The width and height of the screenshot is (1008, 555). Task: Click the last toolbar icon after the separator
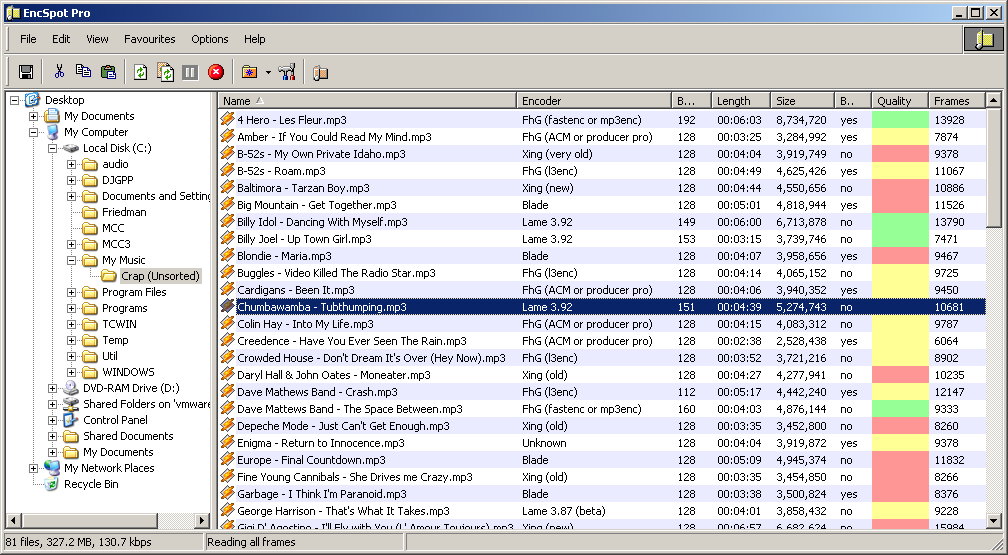tap(320, 73)
